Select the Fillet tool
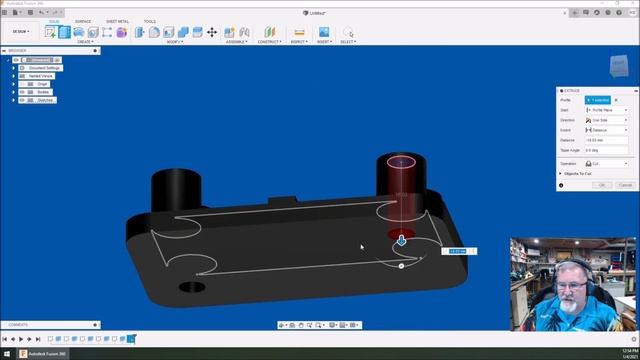 [154, 32]
